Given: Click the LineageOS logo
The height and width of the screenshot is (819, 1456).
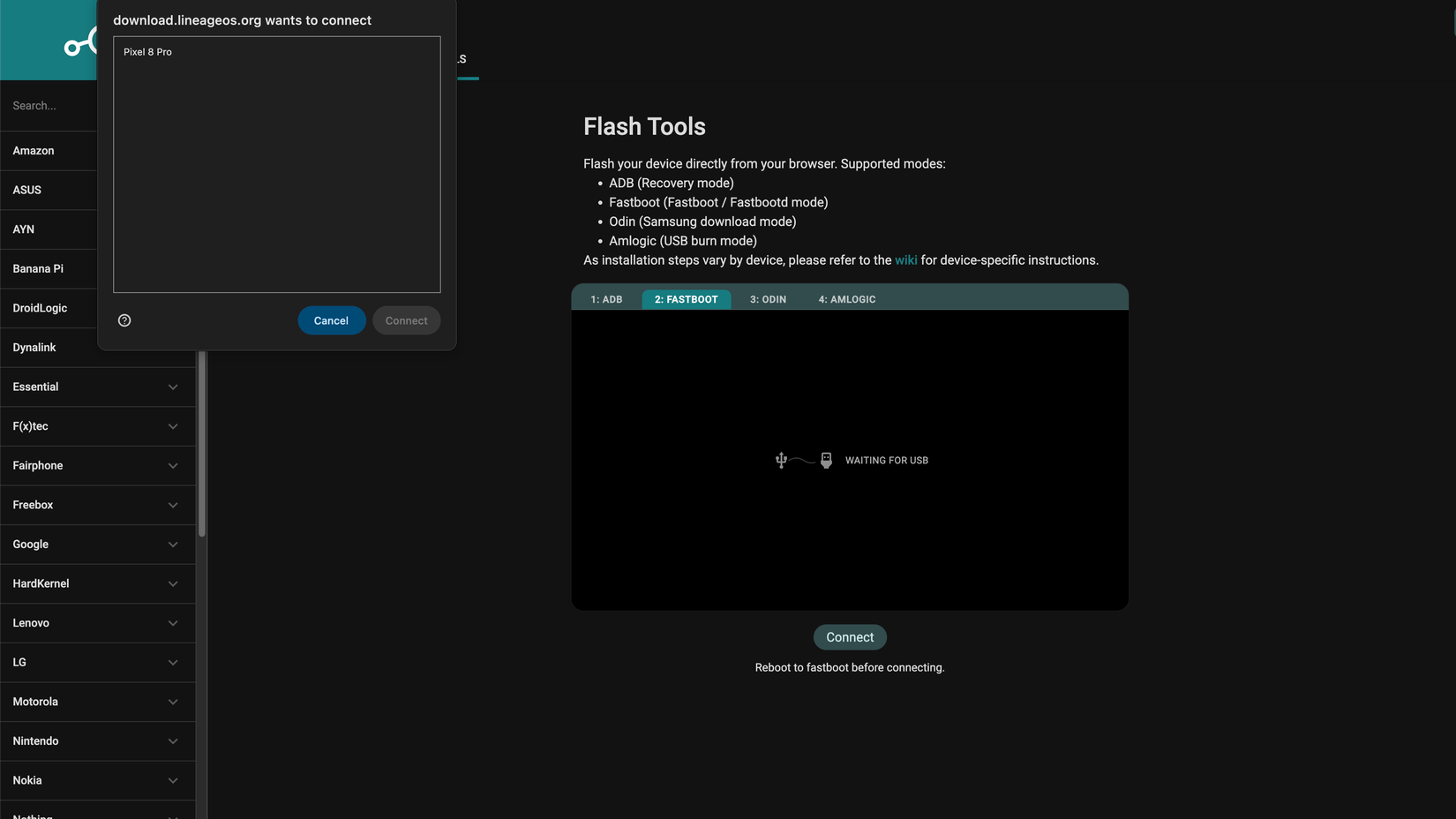Looking at the screenshot, I should click(x=81, y=41).
